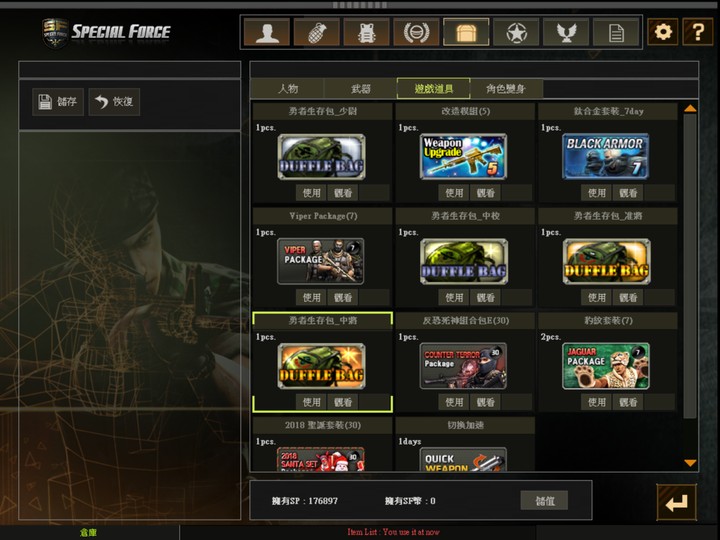The image size is (720, 540).
Task: Click the 儲值 top-up button
Action: click(x=544, y=500)
